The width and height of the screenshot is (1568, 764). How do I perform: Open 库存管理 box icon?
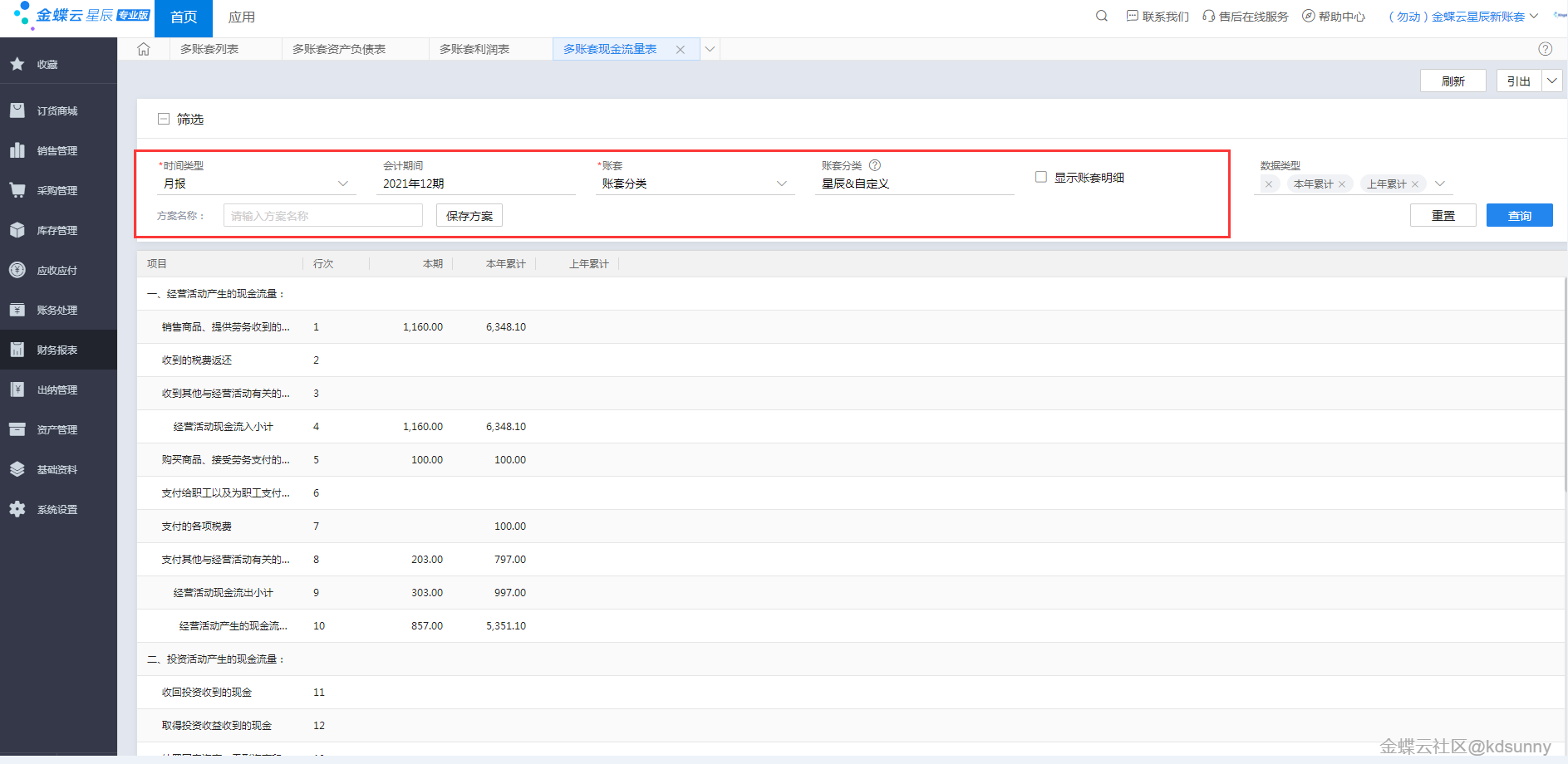(x=17, y=230)
